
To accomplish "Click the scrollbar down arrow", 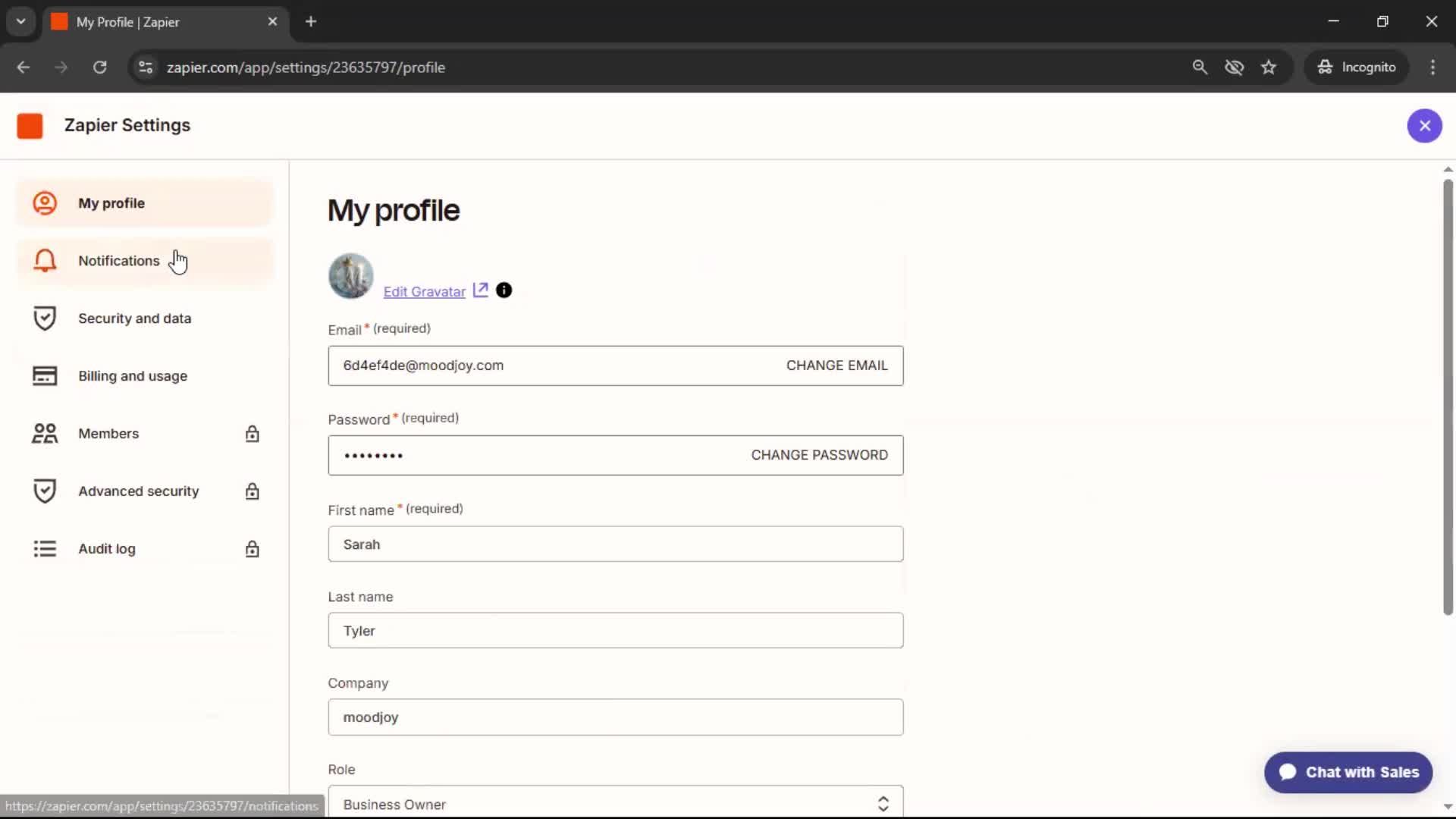I will click(1448, 808).
